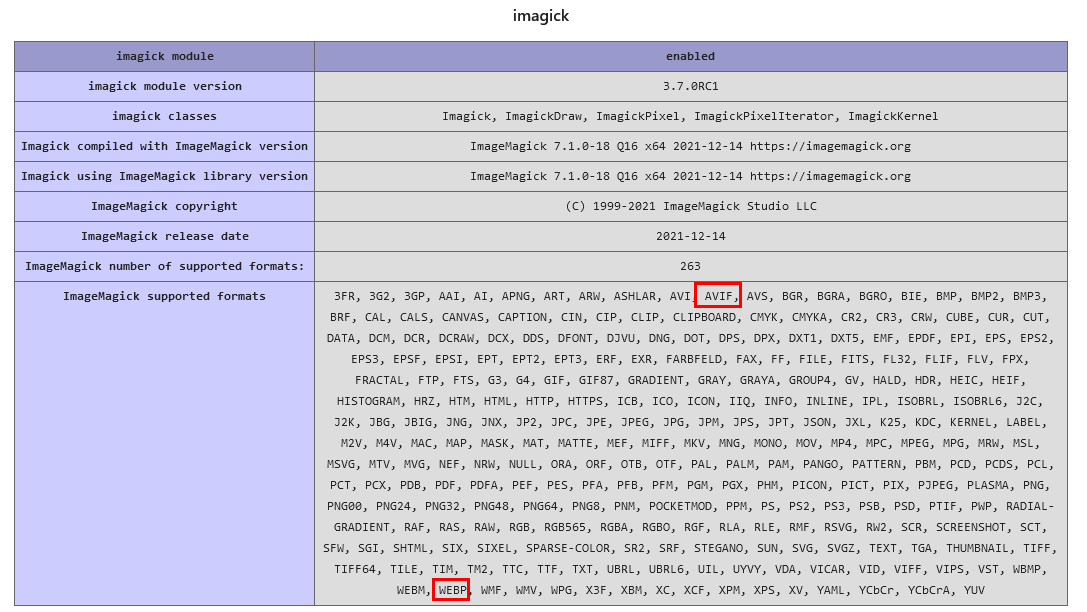Click "YCbCrA" in the formats list
This screenshot has height=612, width=1087.
pyautogui.click(x=929, y=591)
